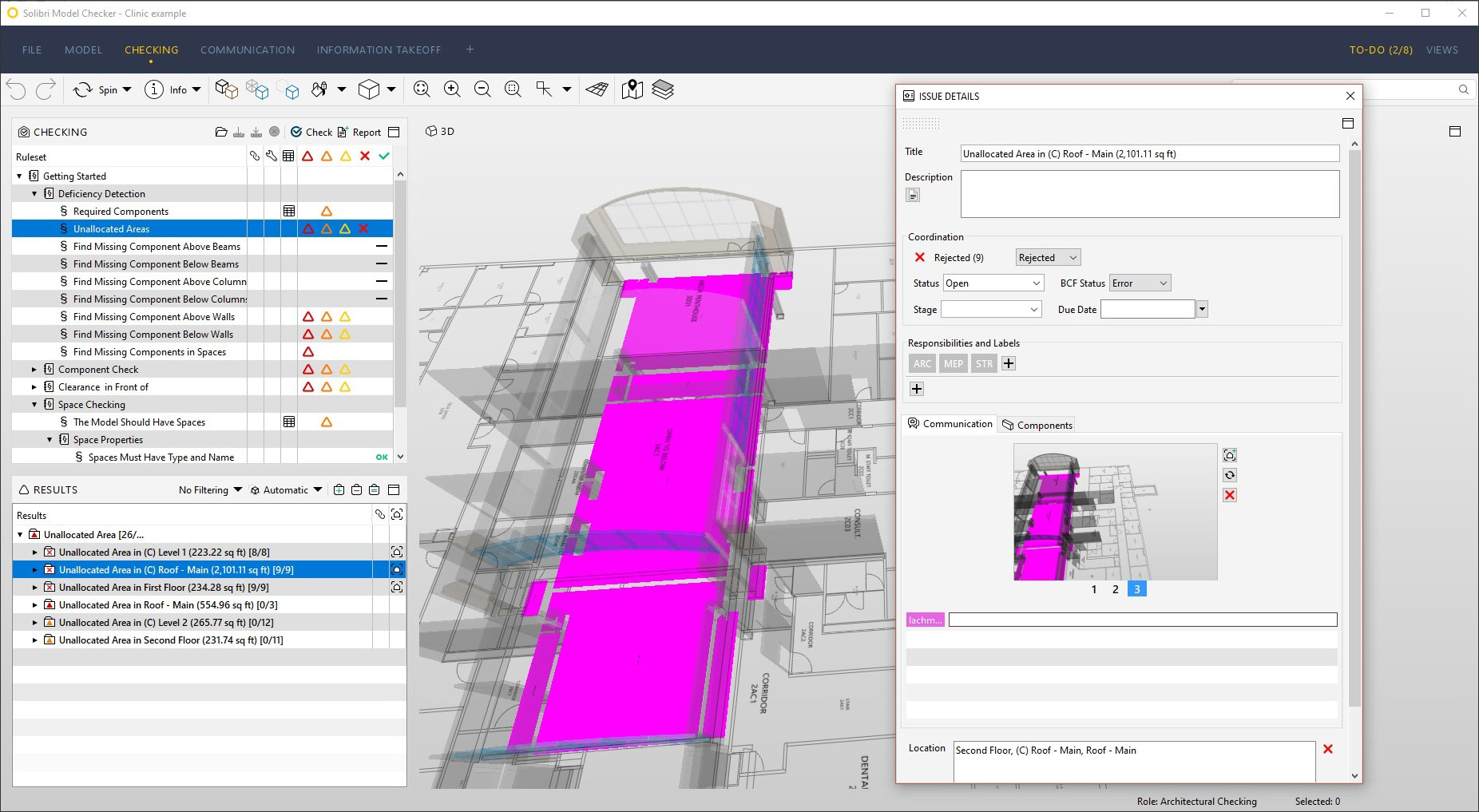Maximize the Issue Details panel icon
The width and height of the screenshot is (1479, 812).
1348,123
